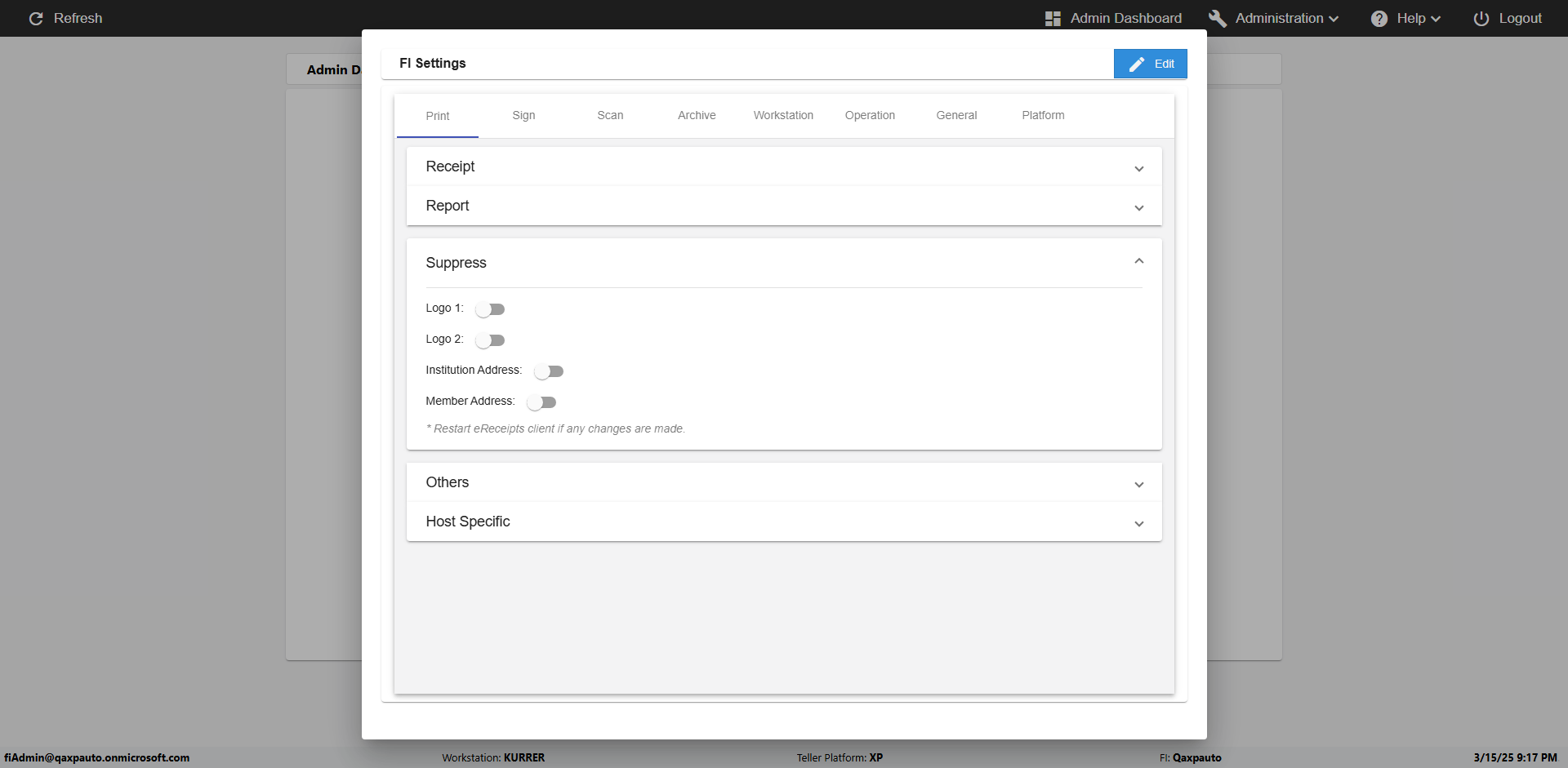The image size is (1568, 768).
Task: Click the Others section title
Action: (448, 482)
